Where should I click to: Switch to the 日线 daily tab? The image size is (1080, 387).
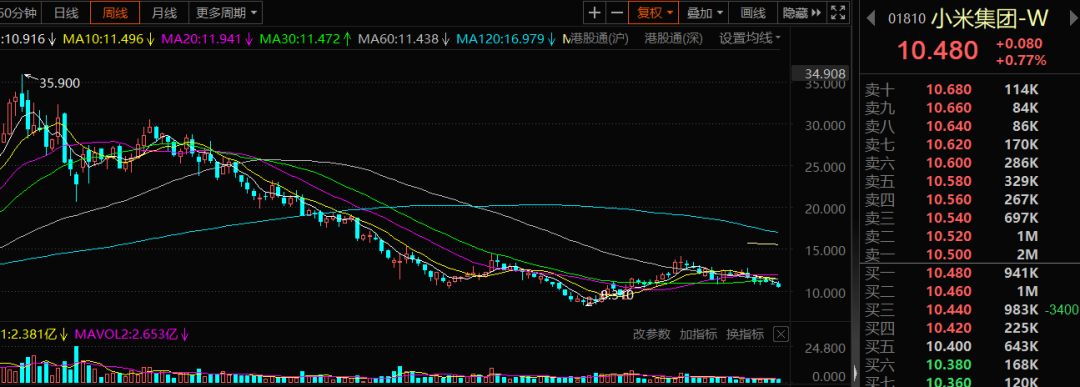click(x=66, y=12)
